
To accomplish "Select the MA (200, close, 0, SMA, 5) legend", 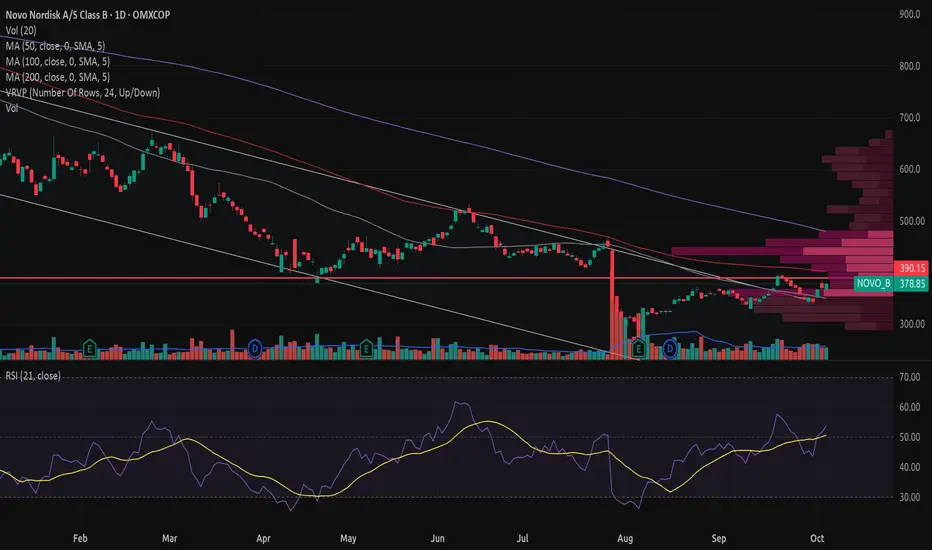I will pyautogui.click(x=58, y=77).
